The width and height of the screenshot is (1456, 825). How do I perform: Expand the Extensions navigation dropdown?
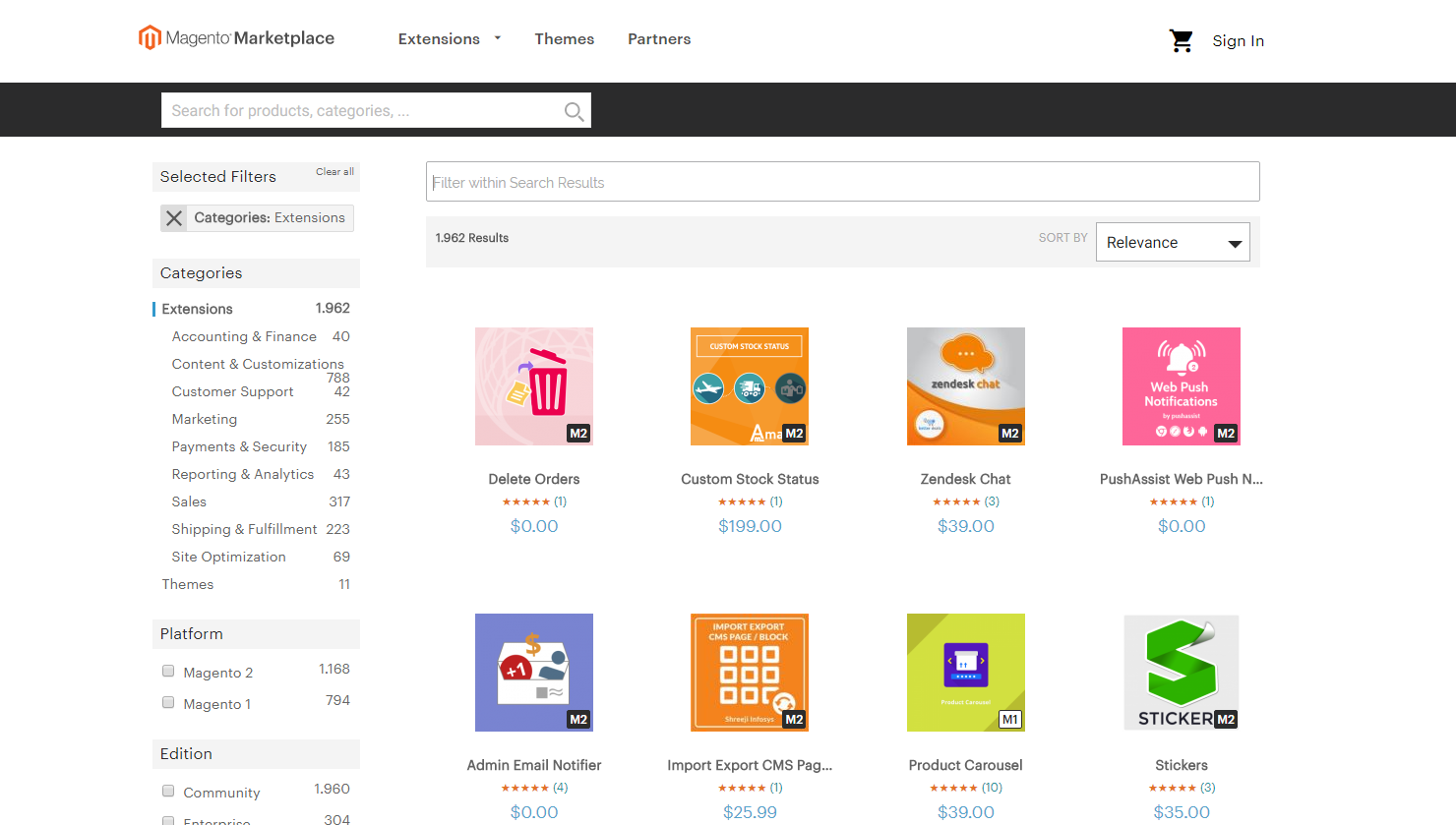click(x=449, y=38)
